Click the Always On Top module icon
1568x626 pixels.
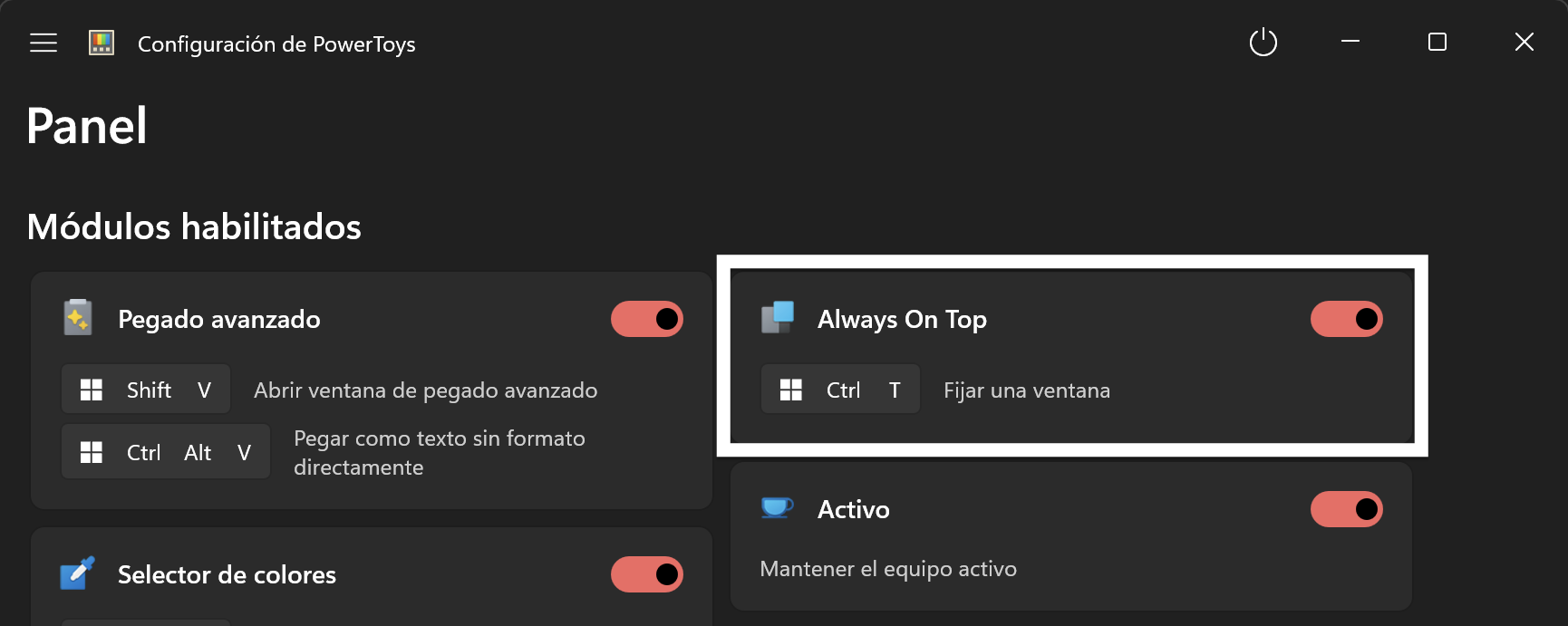pyautogui.click(x=778, y=318)
